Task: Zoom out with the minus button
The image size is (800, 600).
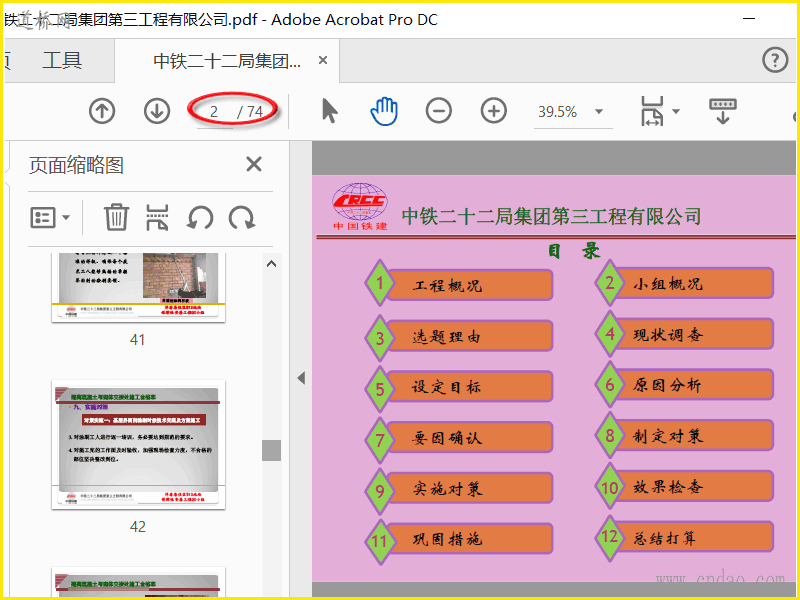Action: click(x=439, y=111)
